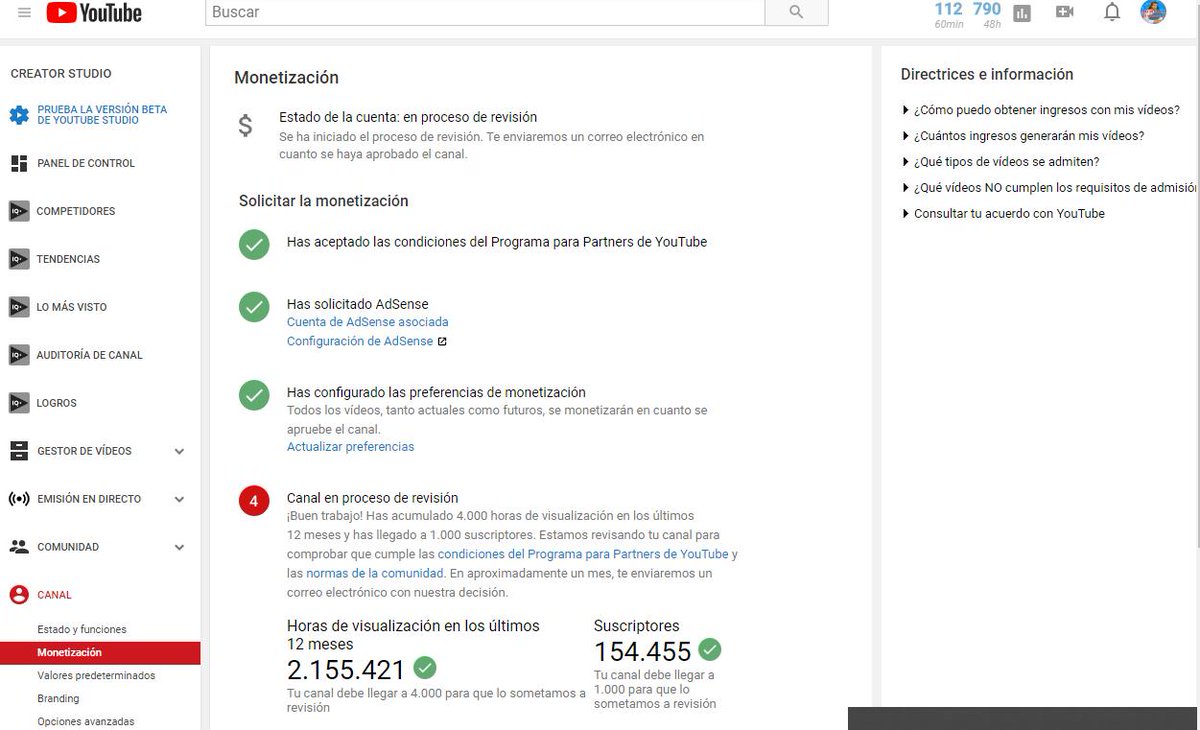Open Competidores in sidebar
The height and width of the screenshot is (730, 1200).
click(76, 211)
